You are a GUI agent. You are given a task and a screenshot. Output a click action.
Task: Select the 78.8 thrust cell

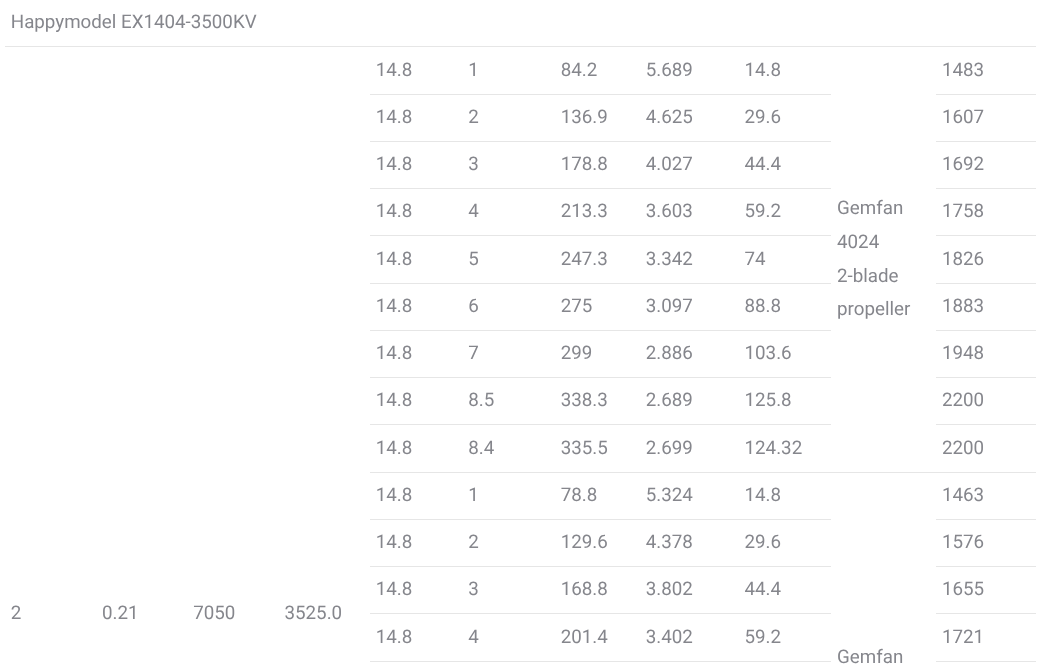point(578,495)
